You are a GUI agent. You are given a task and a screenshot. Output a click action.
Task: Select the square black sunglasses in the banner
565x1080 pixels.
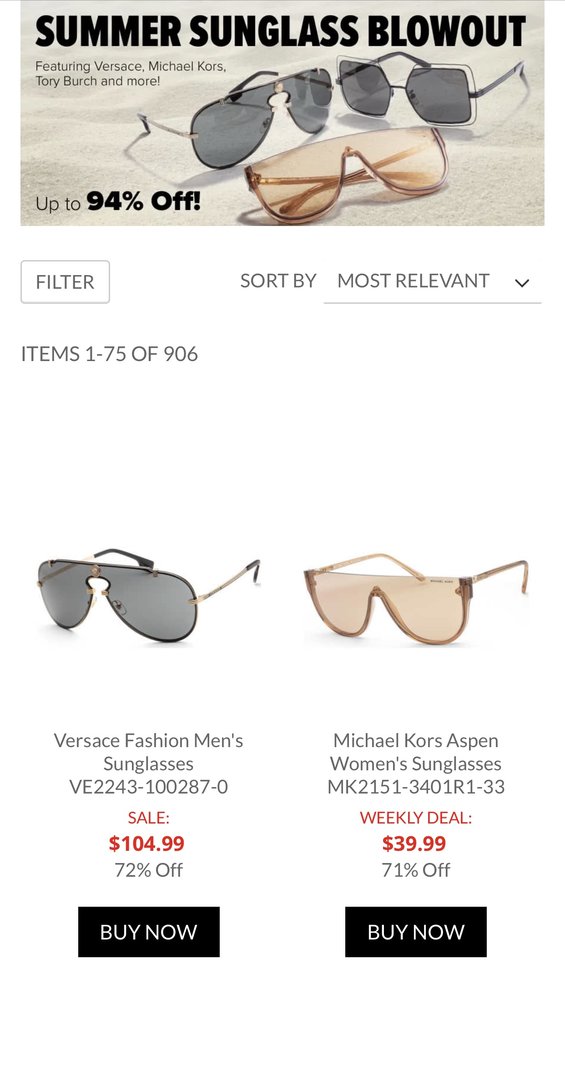click(x=429, y=86)
